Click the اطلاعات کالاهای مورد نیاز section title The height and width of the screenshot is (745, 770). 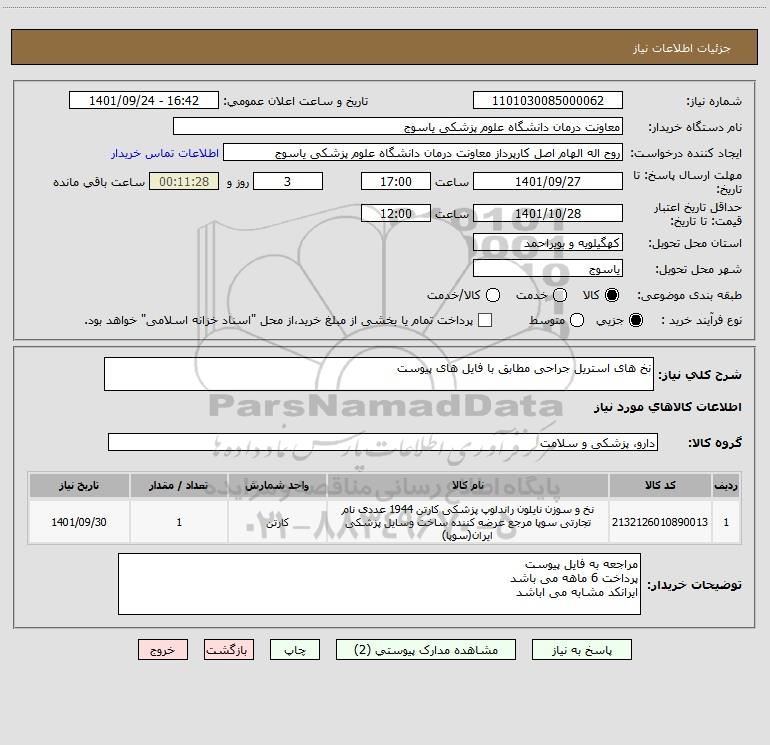(667, 407)
